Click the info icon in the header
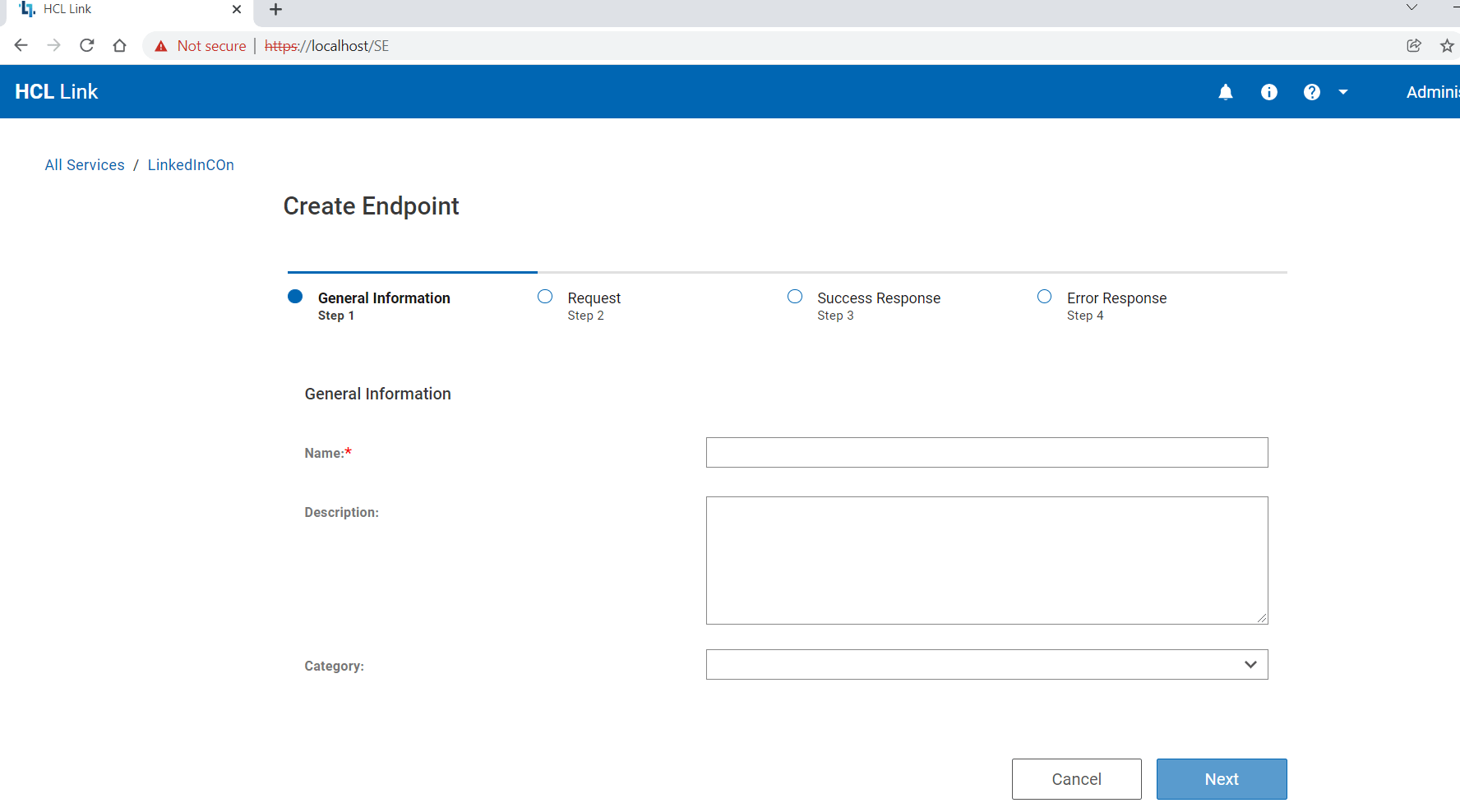This screenshot has height=812, width=1460. click(1269, 92)
